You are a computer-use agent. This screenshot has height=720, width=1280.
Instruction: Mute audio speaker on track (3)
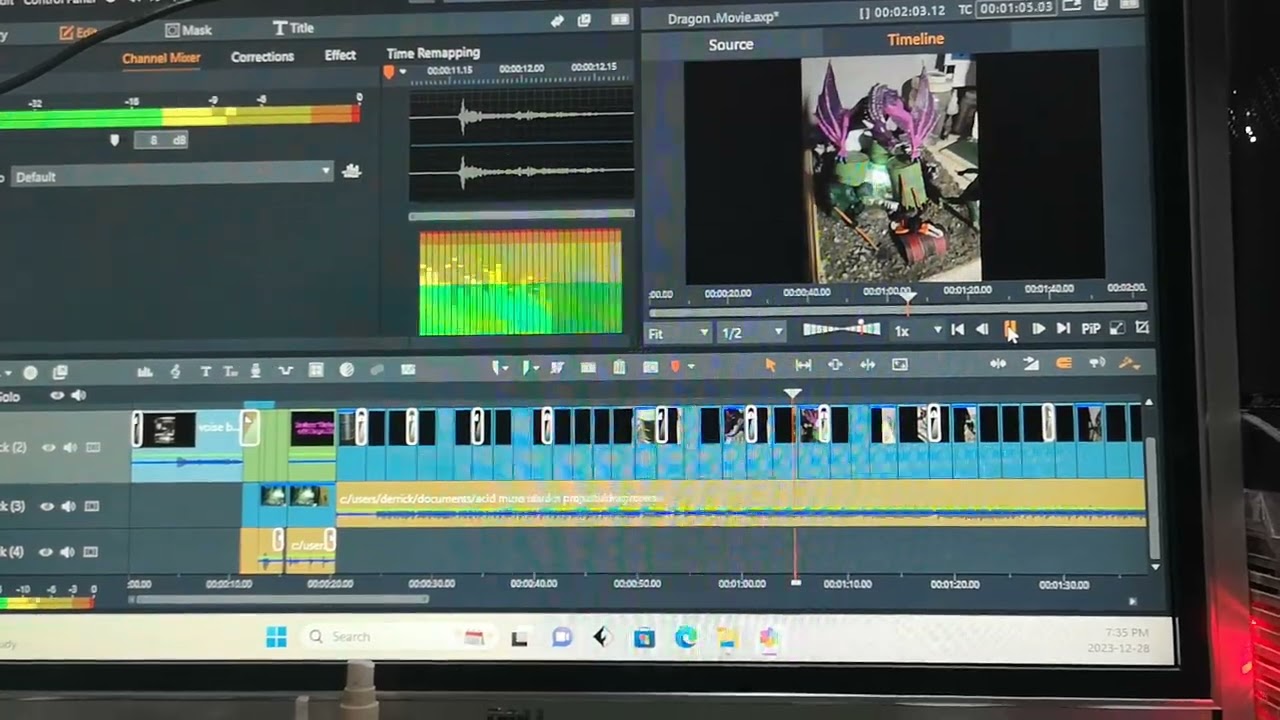(x=68, y=507)
